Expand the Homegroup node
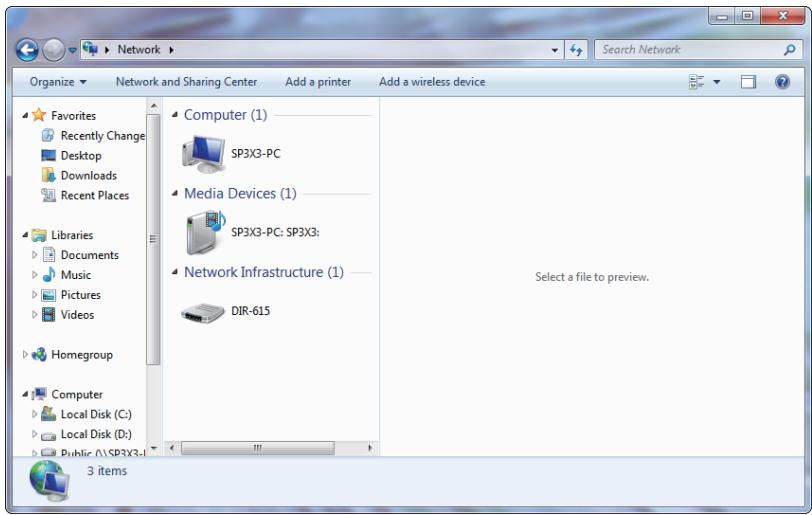812x515 pixels. point(25,354)
